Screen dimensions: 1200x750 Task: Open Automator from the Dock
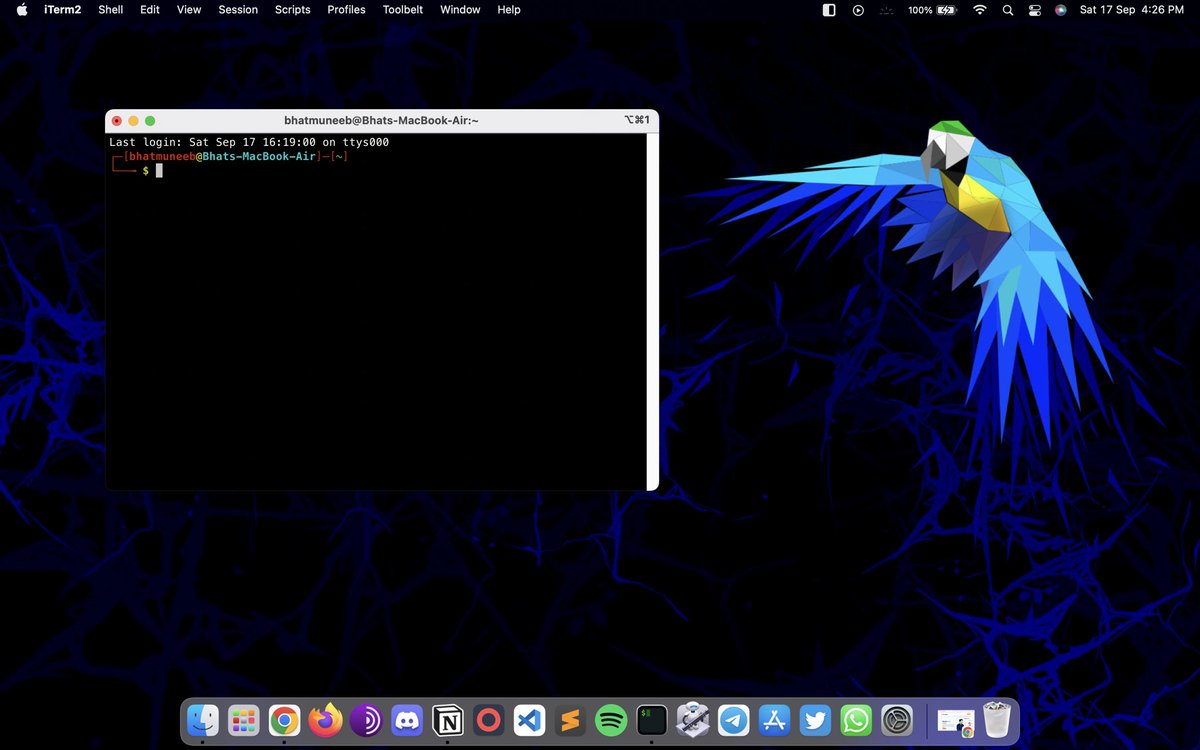pyautogui.click(x=693, y=720)
